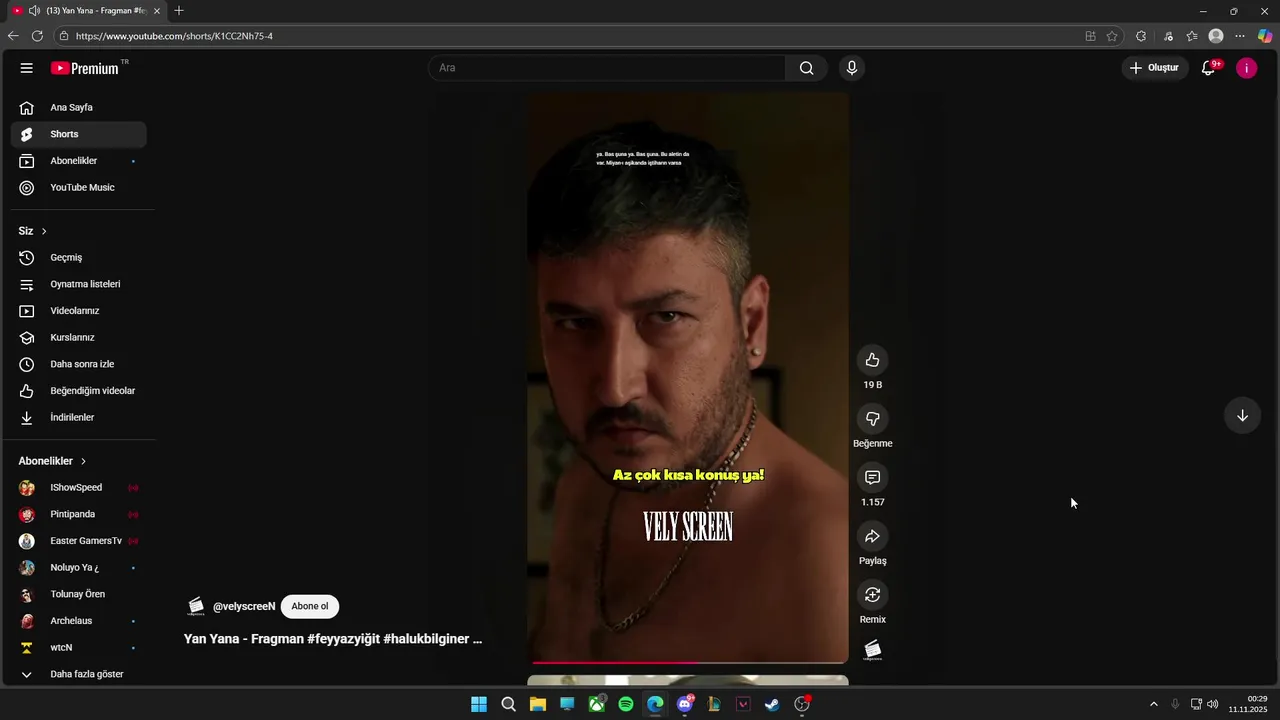Viewport: 1280px width, 720px height.
Task: Reload the page in the browser
Action: point(37,36)
